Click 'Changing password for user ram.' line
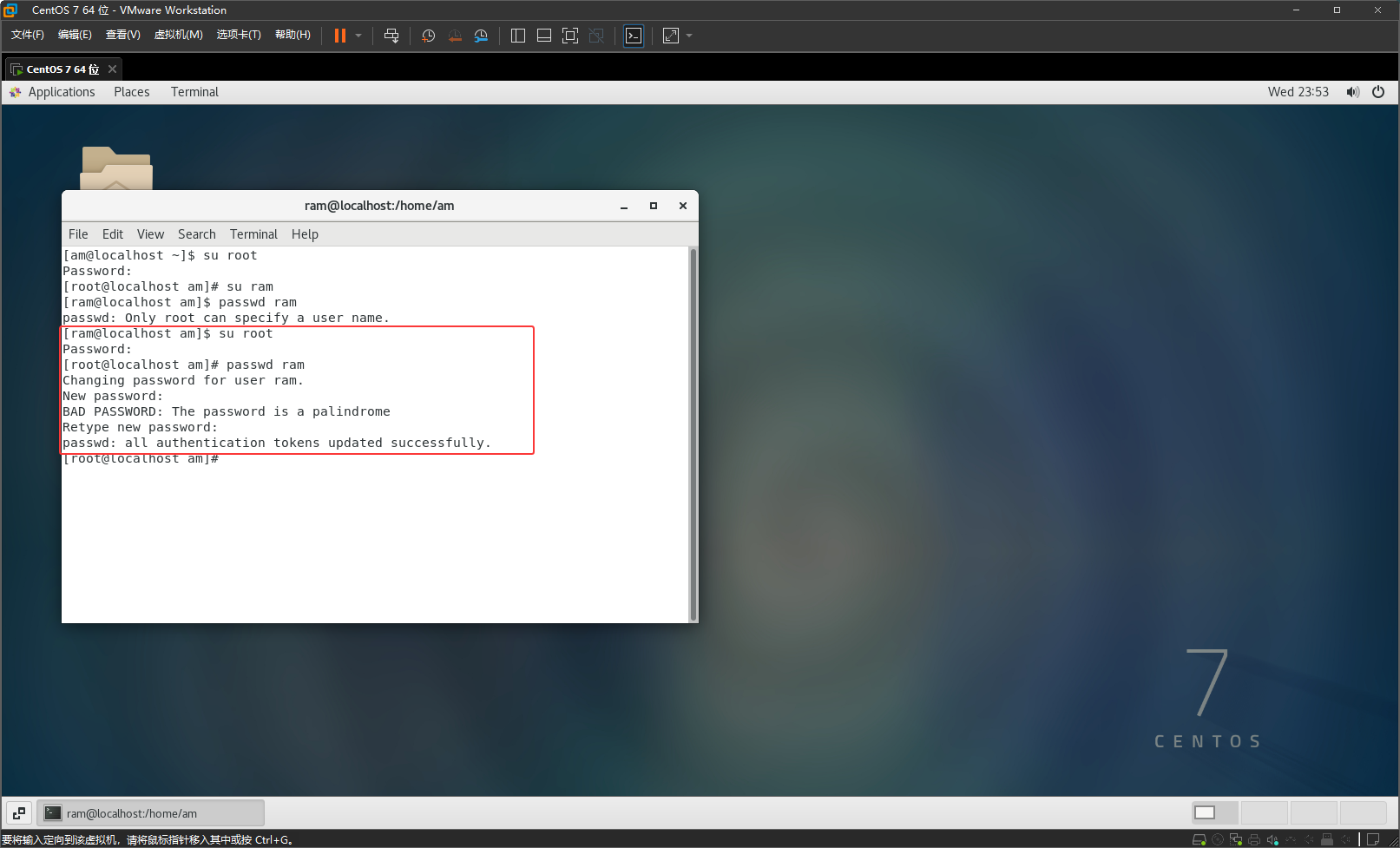The width and height of the screenshot is (1400, 848). coord(183,380)
